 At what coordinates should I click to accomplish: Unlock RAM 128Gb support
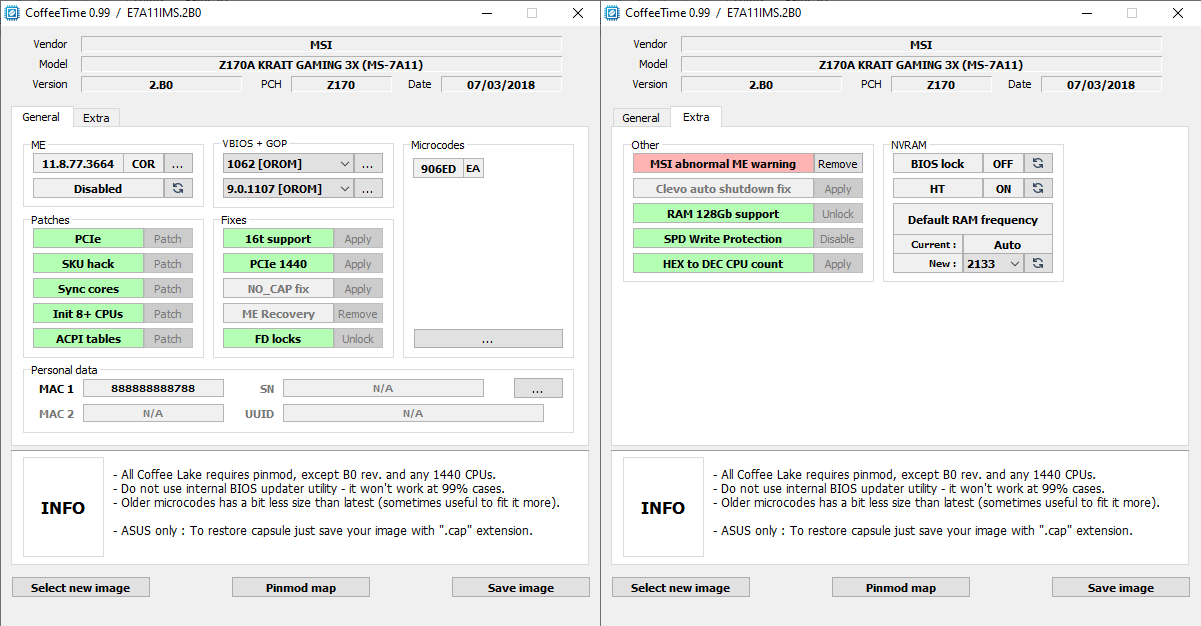[838, 213]
